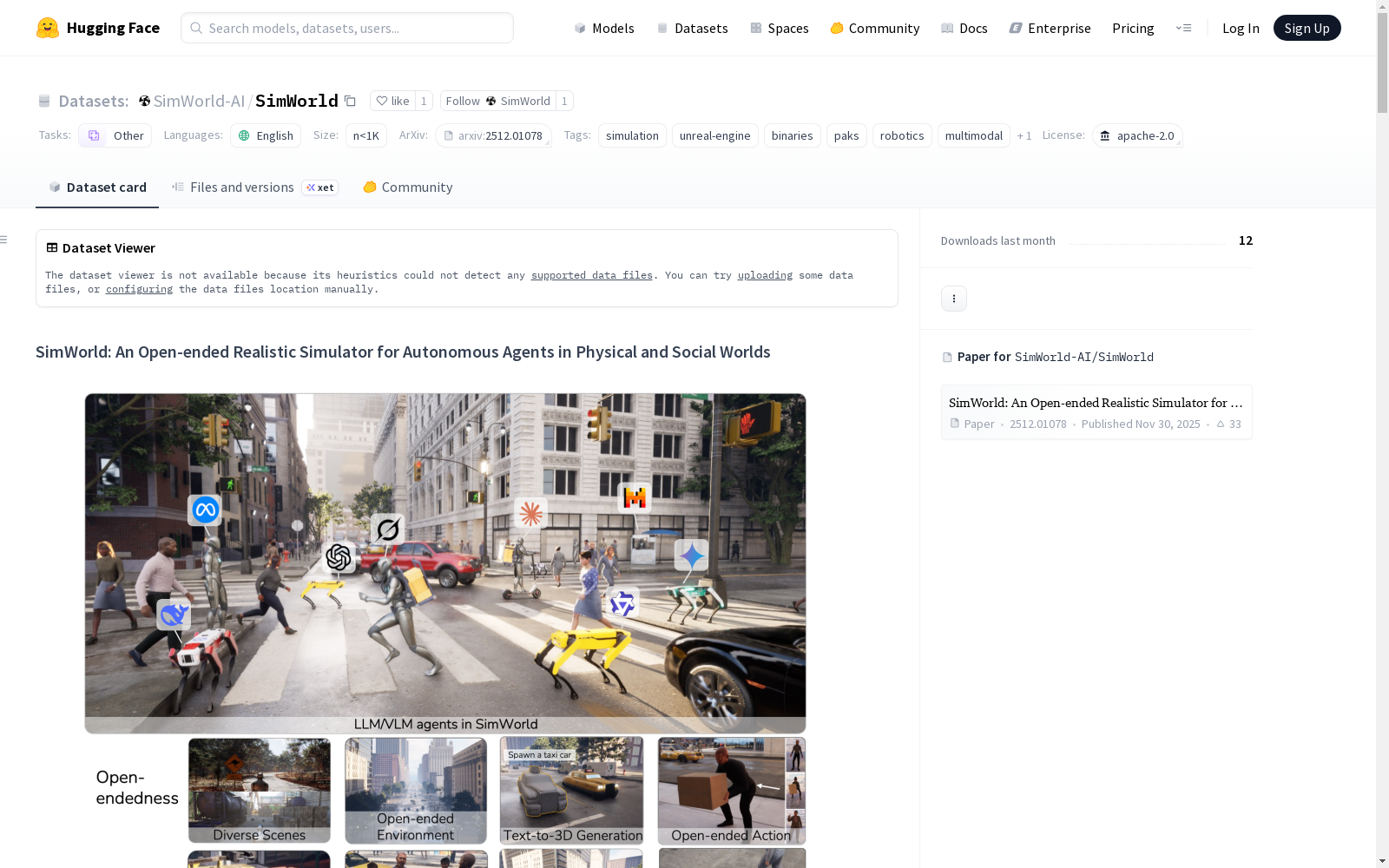Click the Claude starburst logo in image

click(x=530, y=513)
